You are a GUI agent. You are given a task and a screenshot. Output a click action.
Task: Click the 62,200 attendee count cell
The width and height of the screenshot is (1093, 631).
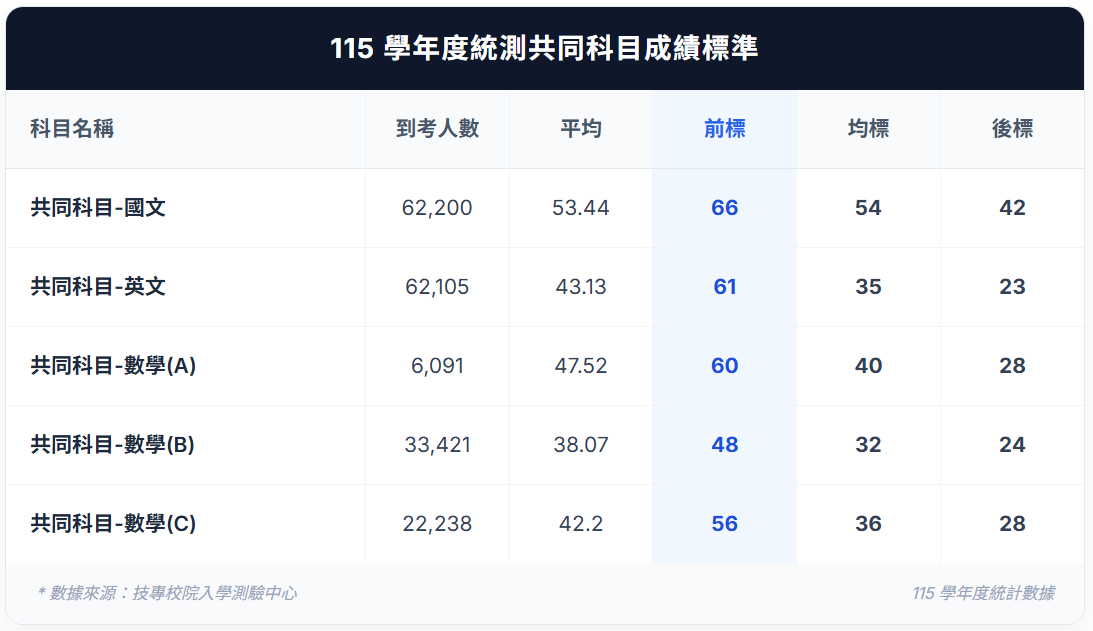pos(437,208)
